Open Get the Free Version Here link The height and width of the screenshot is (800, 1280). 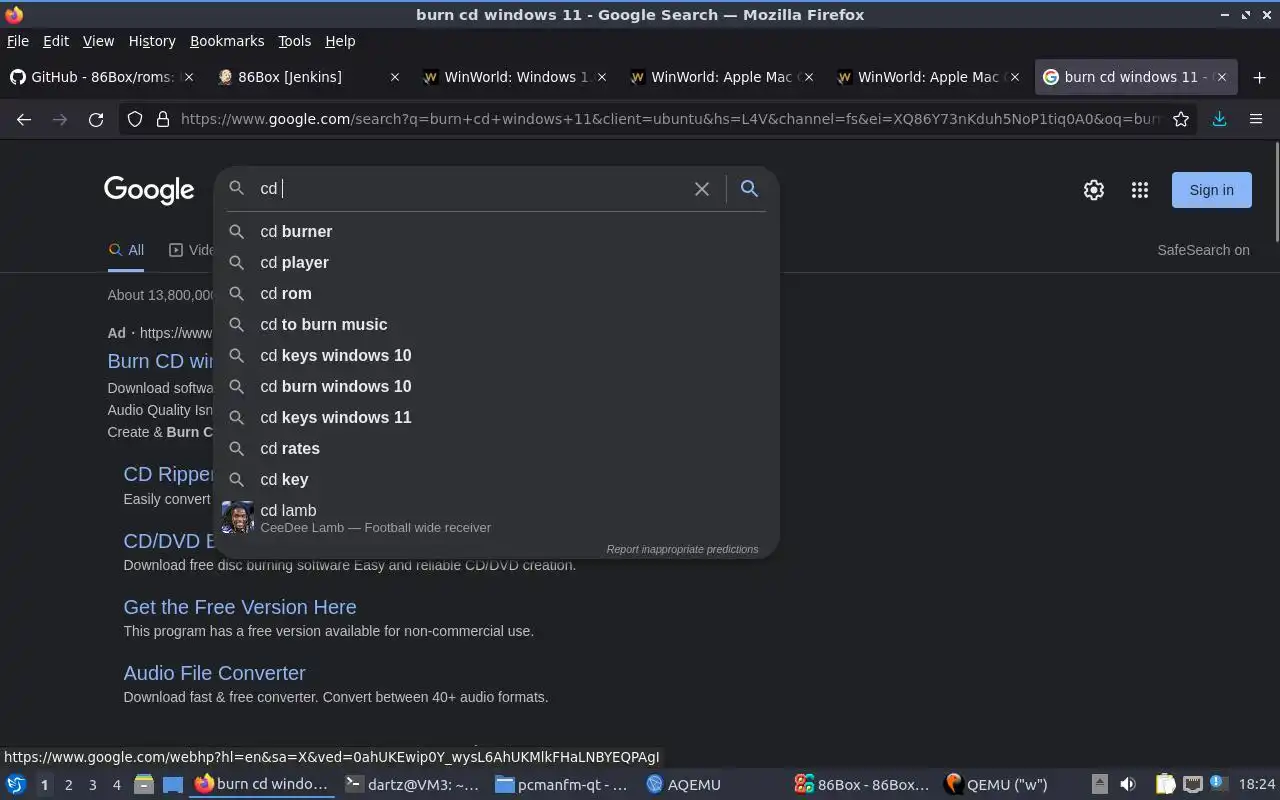pyautogui.click(x=240, y=607)
